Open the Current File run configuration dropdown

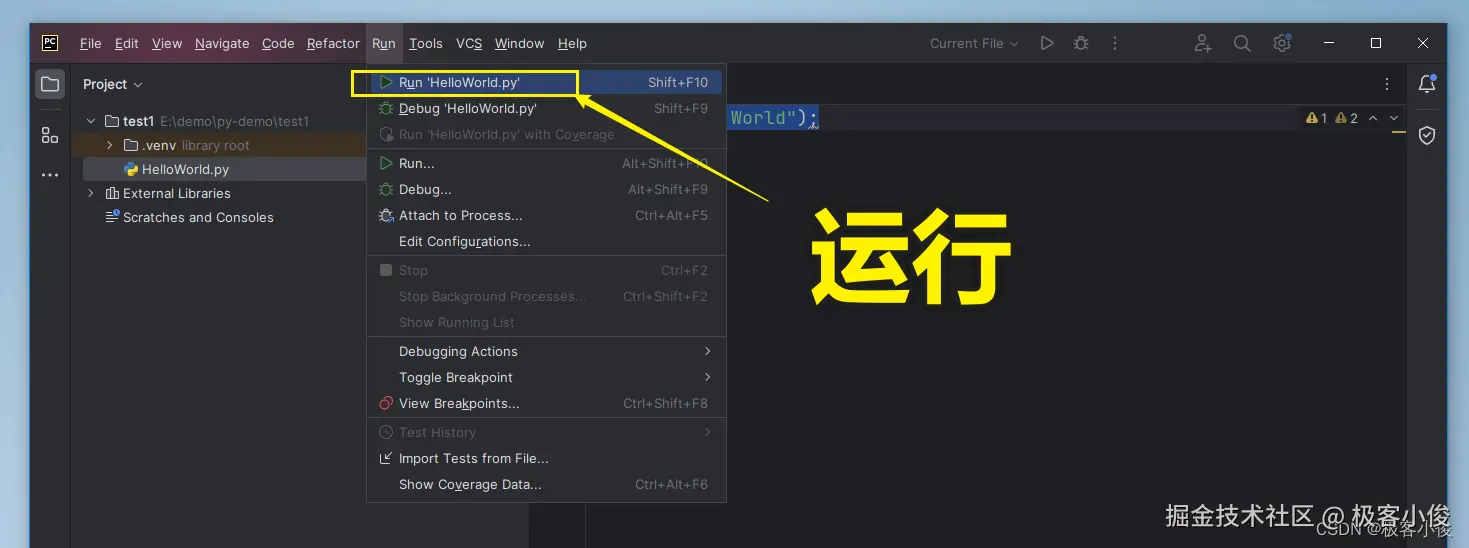click(x=974, y=43)
